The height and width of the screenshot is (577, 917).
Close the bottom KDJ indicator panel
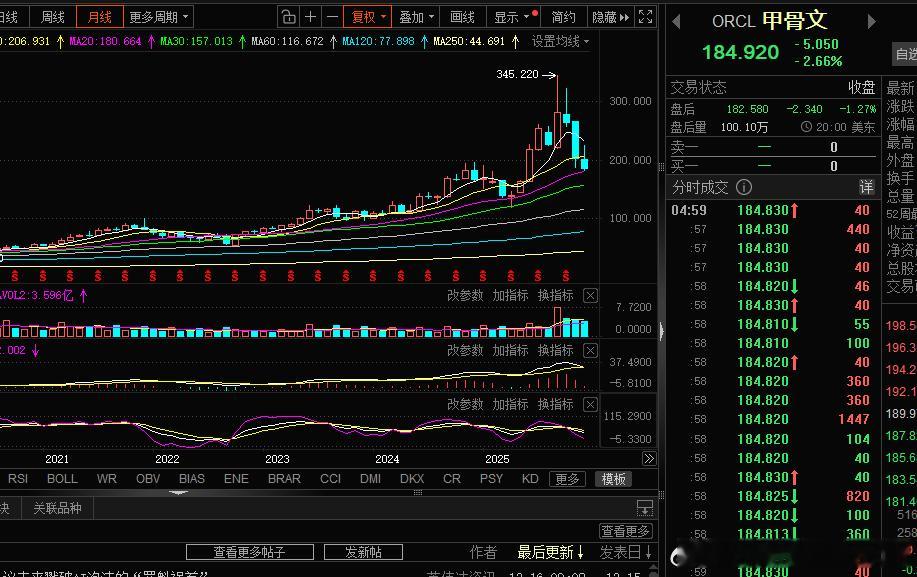(590, 404)
